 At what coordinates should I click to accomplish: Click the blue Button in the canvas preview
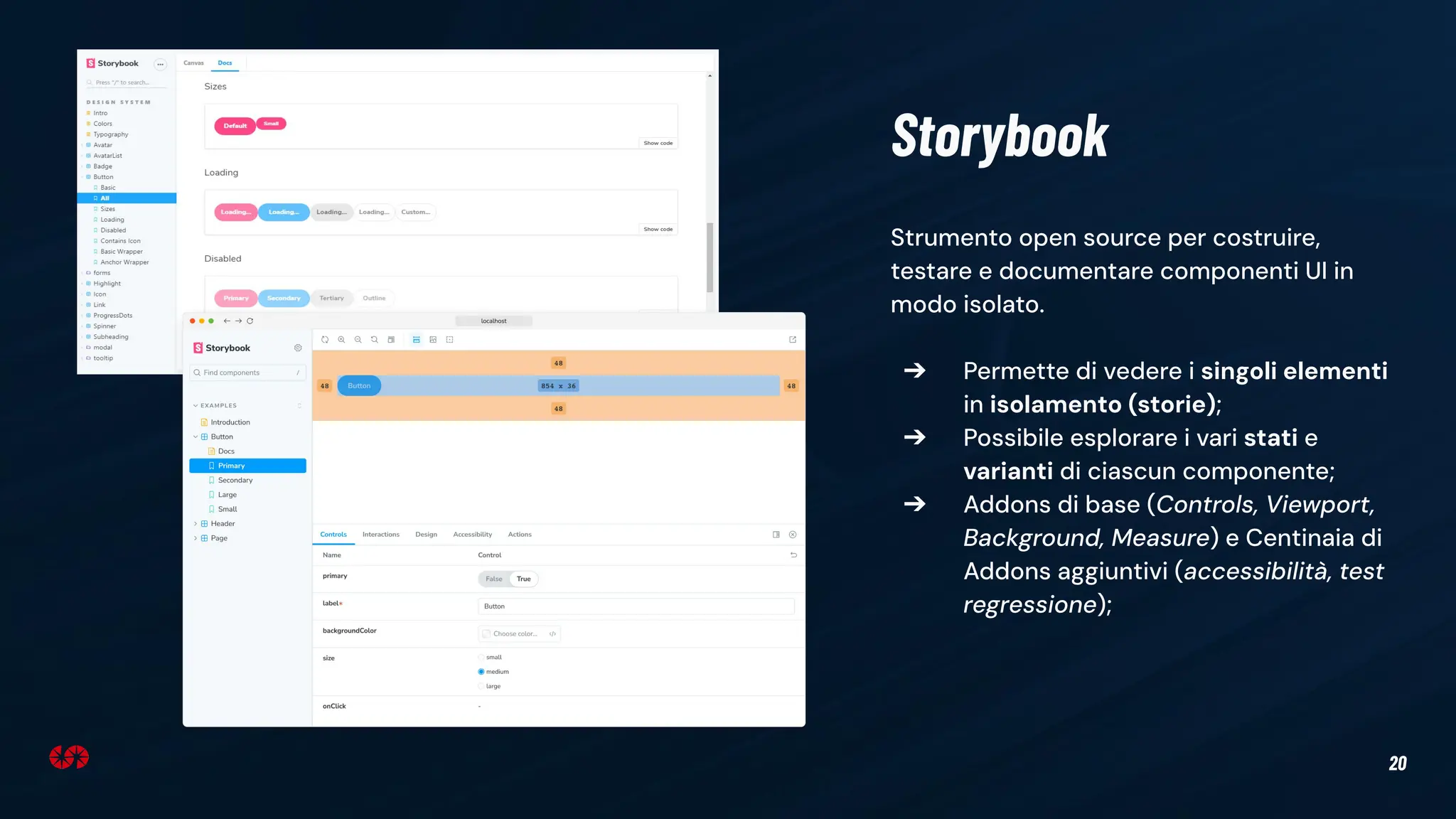click(359, 386)
